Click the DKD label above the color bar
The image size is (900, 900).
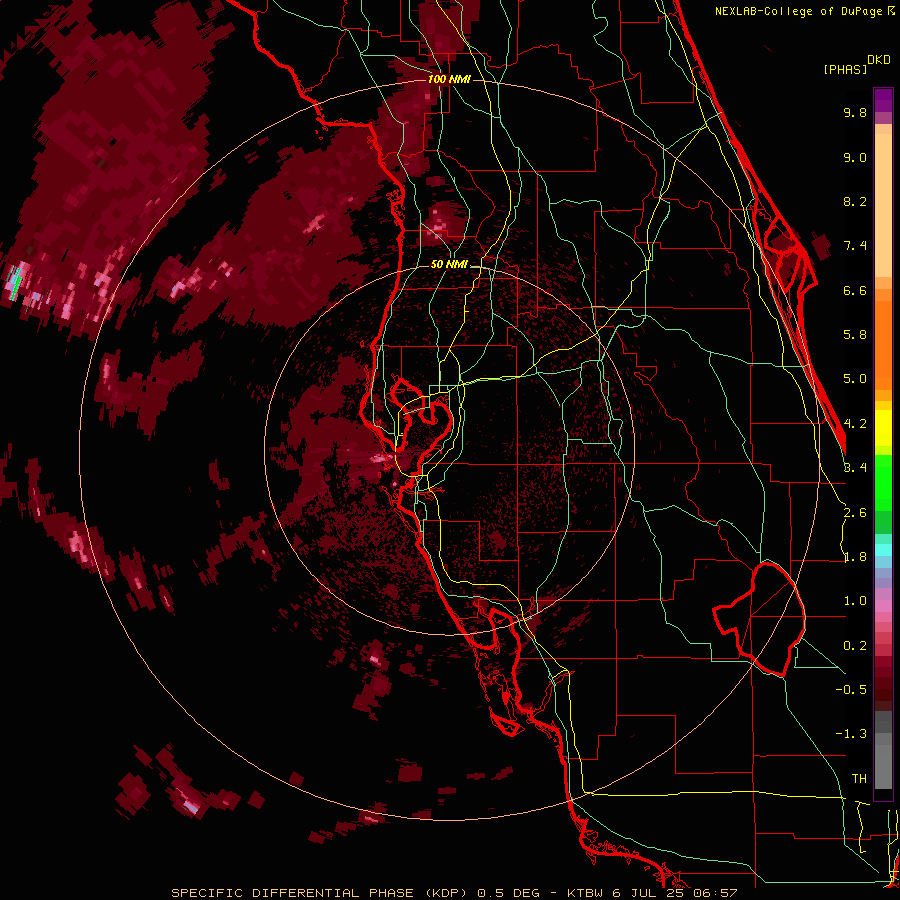[879, 60]
